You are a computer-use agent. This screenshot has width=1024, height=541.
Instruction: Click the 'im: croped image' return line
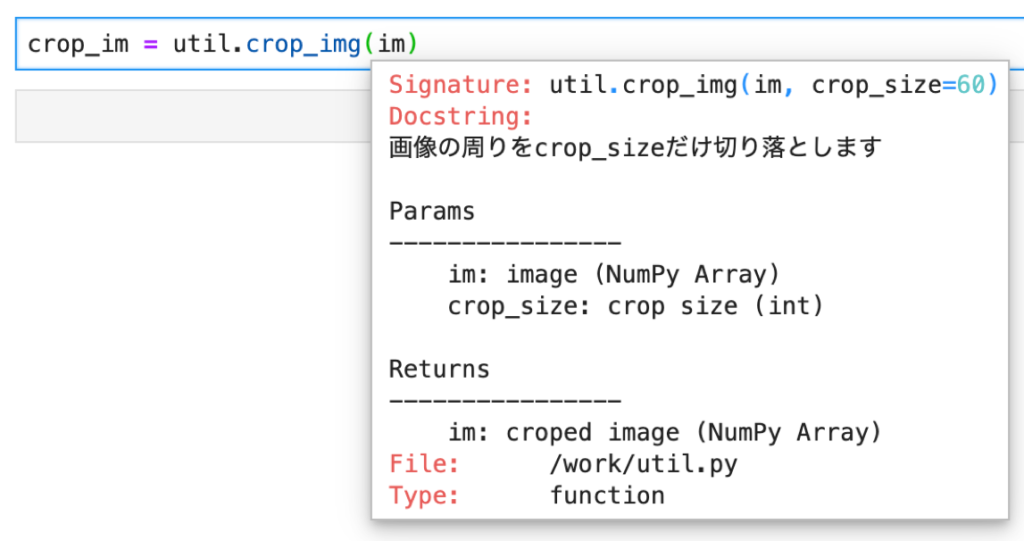[665, 432]
